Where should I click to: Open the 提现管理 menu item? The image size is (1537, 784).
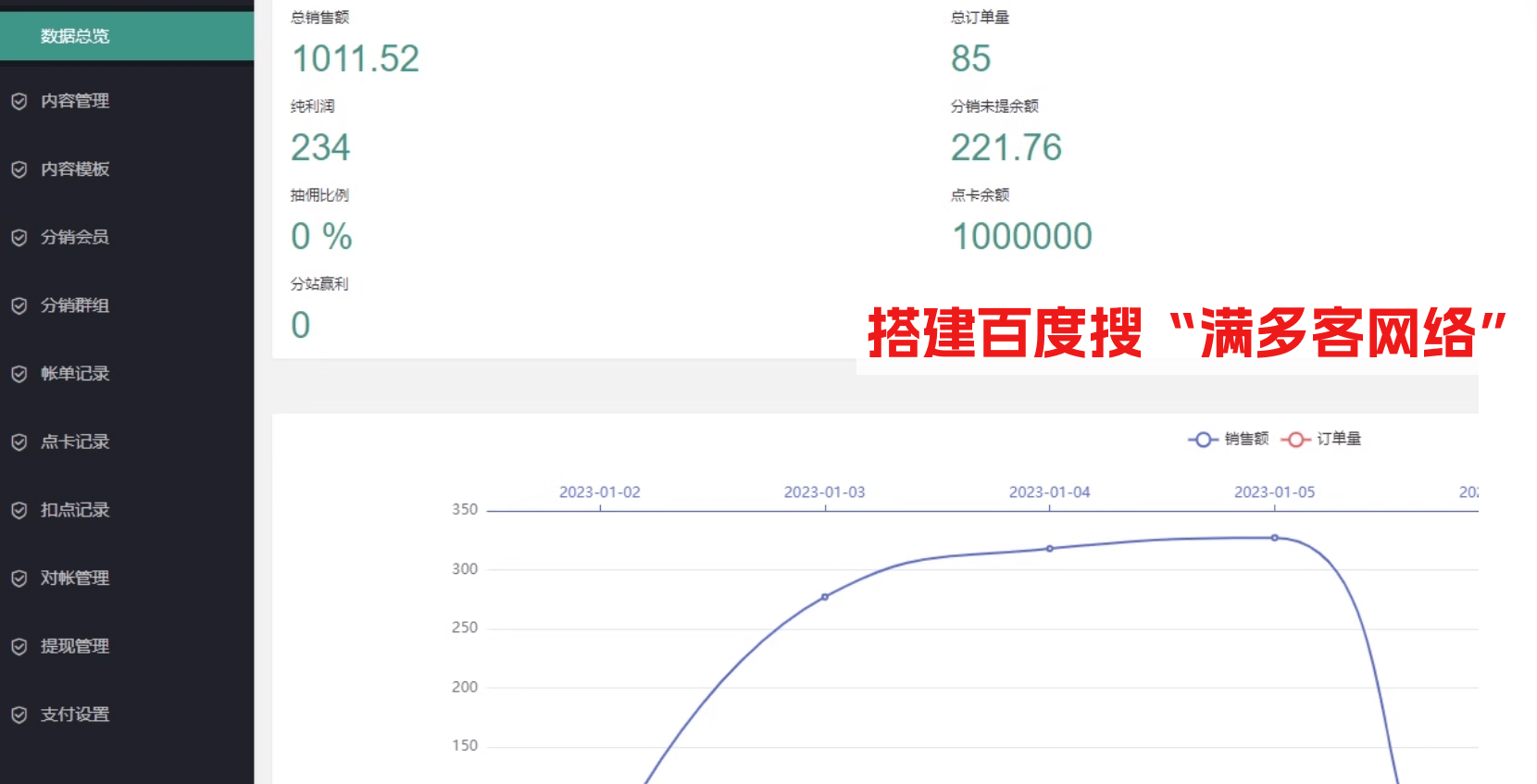pos(75,646)
